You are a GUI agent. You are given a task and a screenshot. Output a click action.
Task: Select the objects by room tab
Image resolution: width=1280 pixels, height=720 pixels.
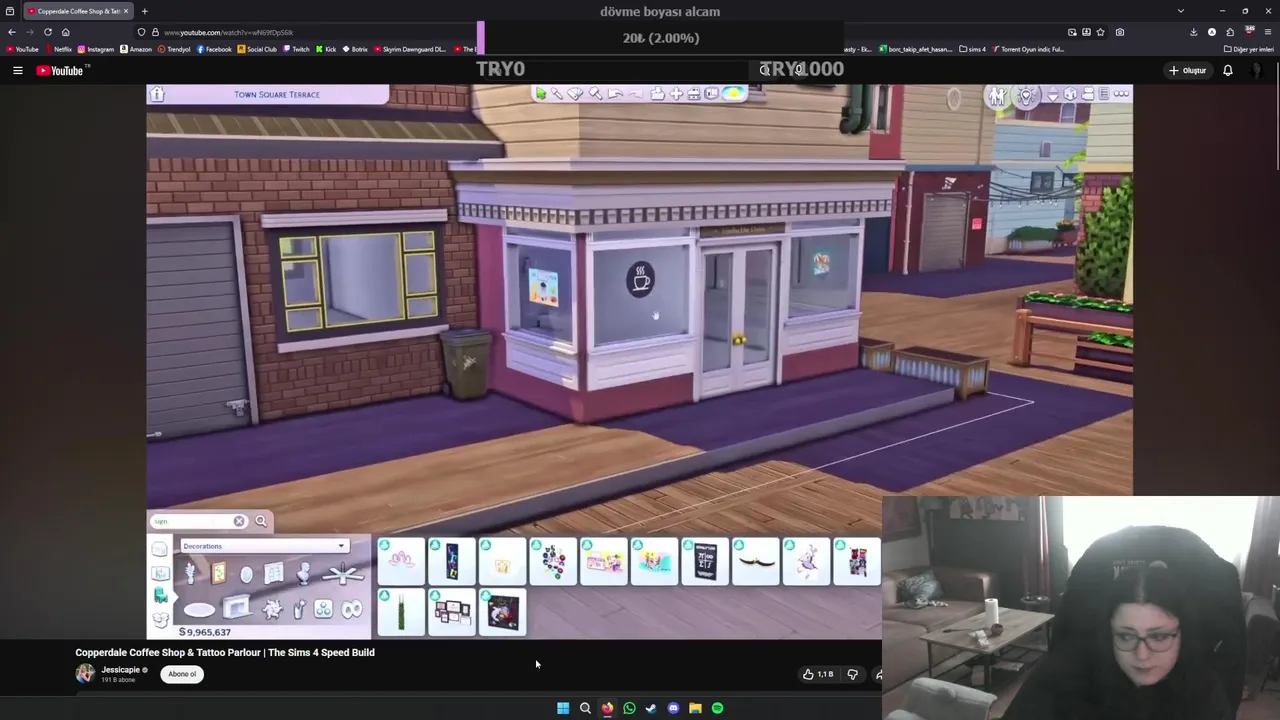point(160,573)
